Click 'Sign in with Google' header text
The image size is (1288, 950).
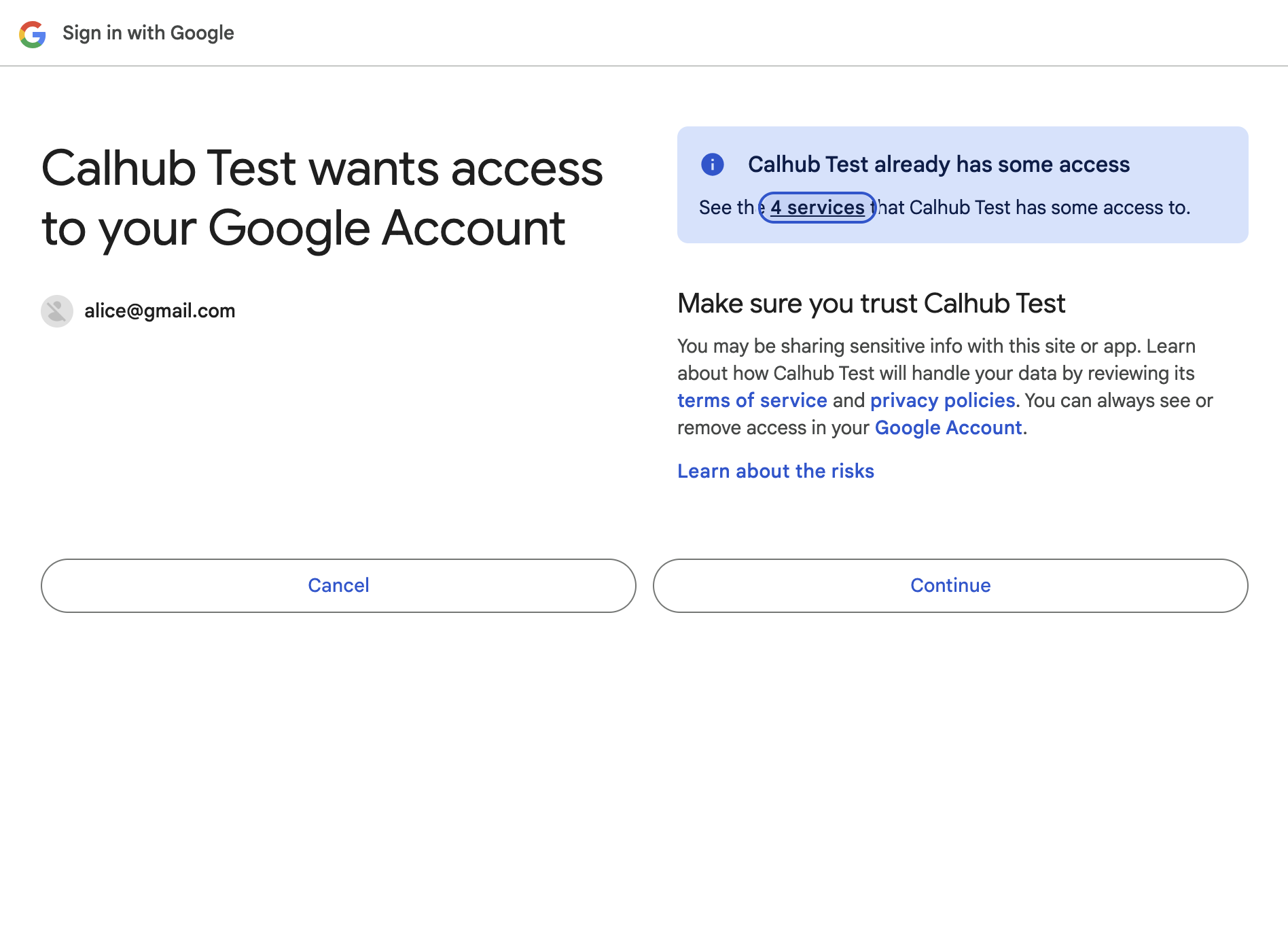148,33
